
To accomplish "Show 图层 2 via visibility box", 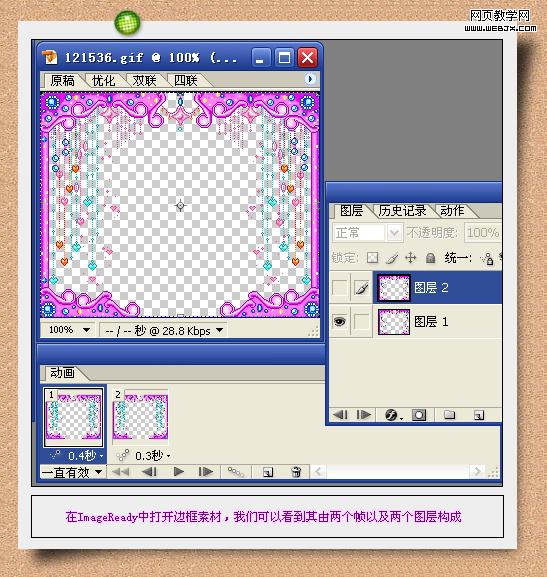I will [x=339, y=287].
